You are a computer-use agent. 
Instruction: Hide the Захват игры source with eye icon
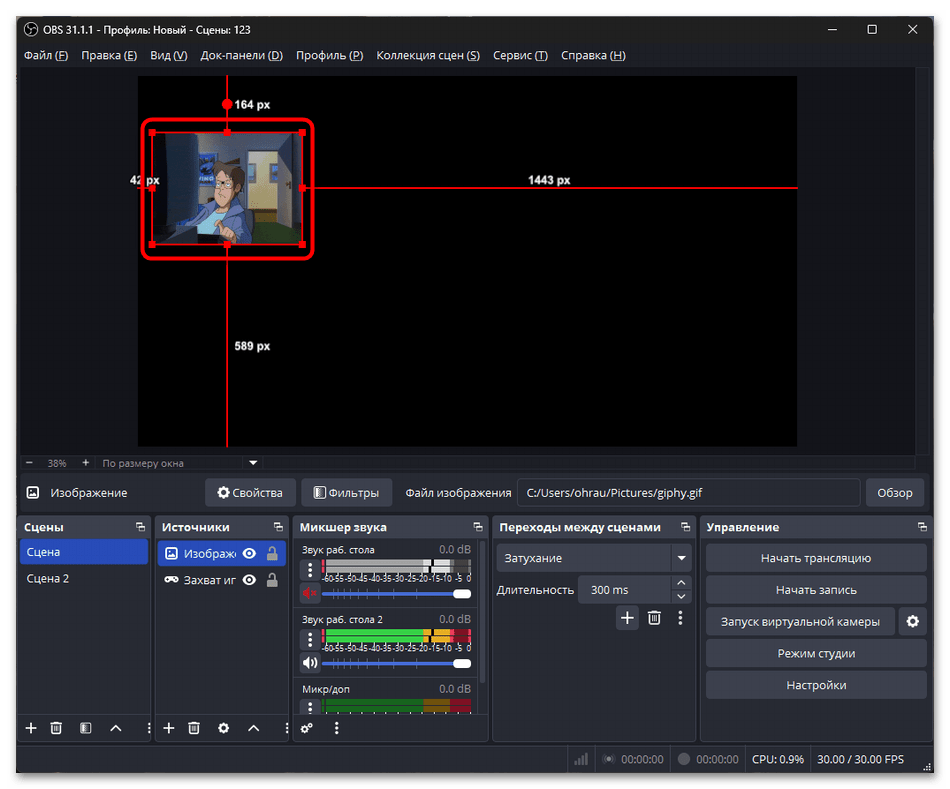249,580
